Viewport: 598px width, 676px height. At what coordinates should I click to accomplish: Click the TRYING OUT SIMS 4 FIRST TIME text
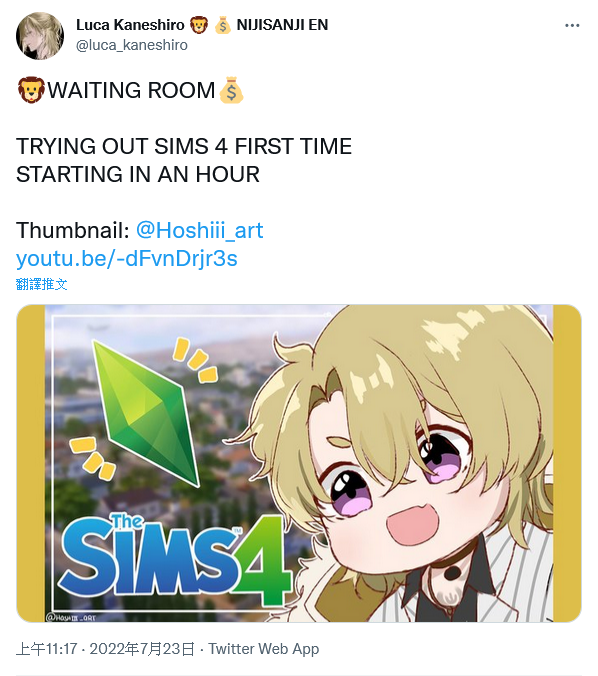point(184,146)
